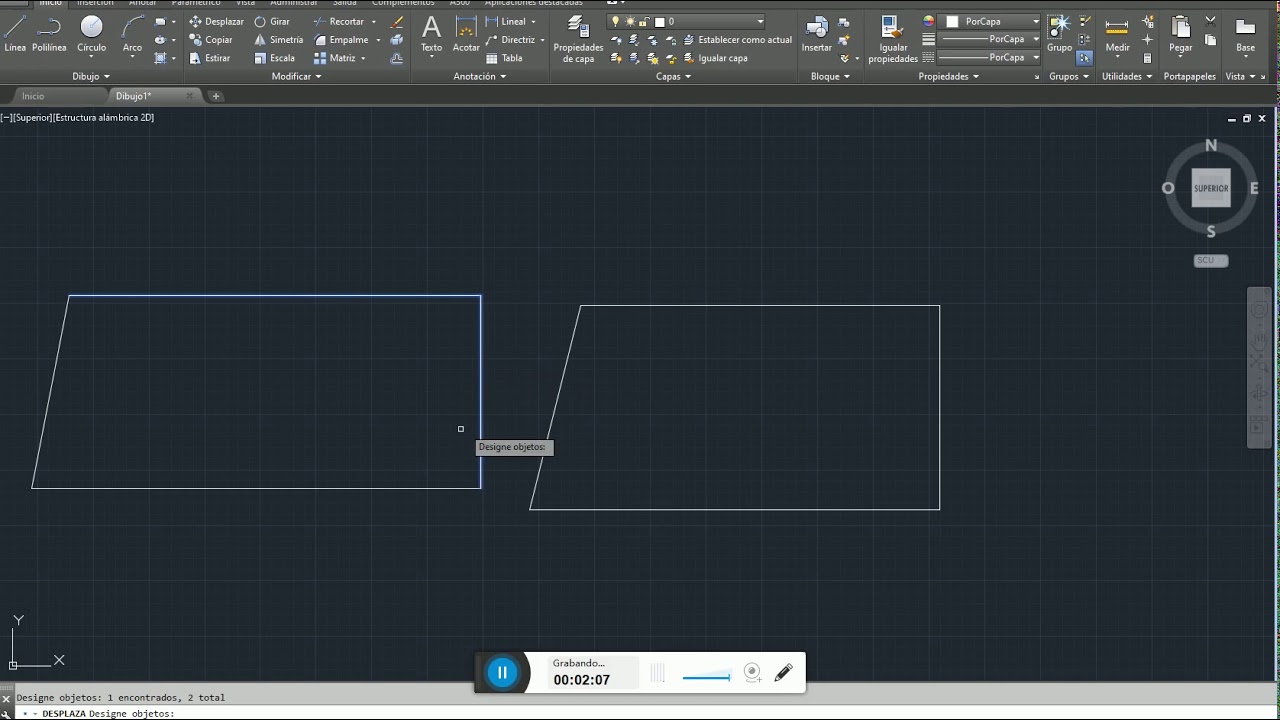Expand the Modificar panel
Viewport: 1280px width, 720px height.
coord(297,76)
